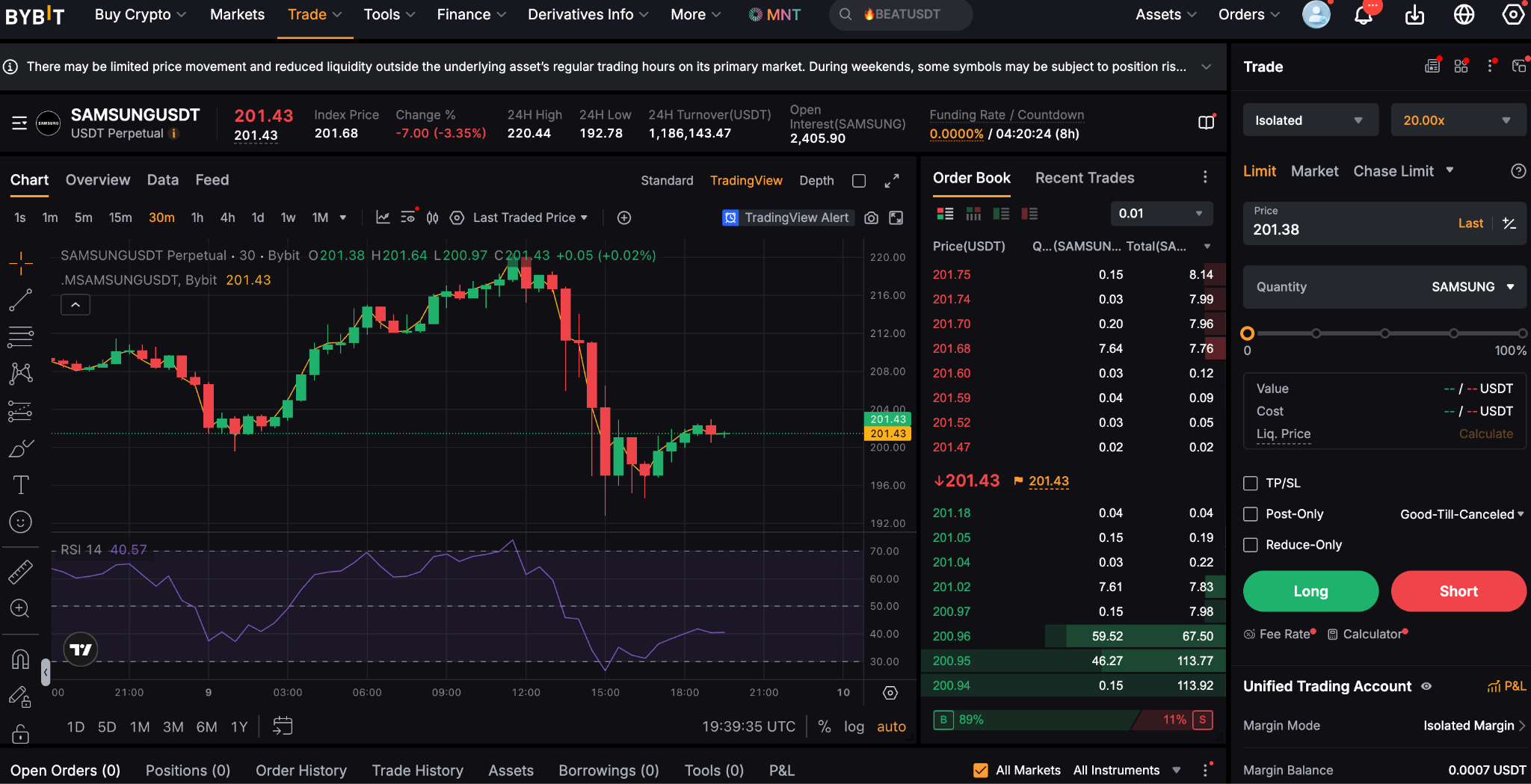Select the brush drawing tool
This screenshot has width=1531, height=784.
[21, 448]
